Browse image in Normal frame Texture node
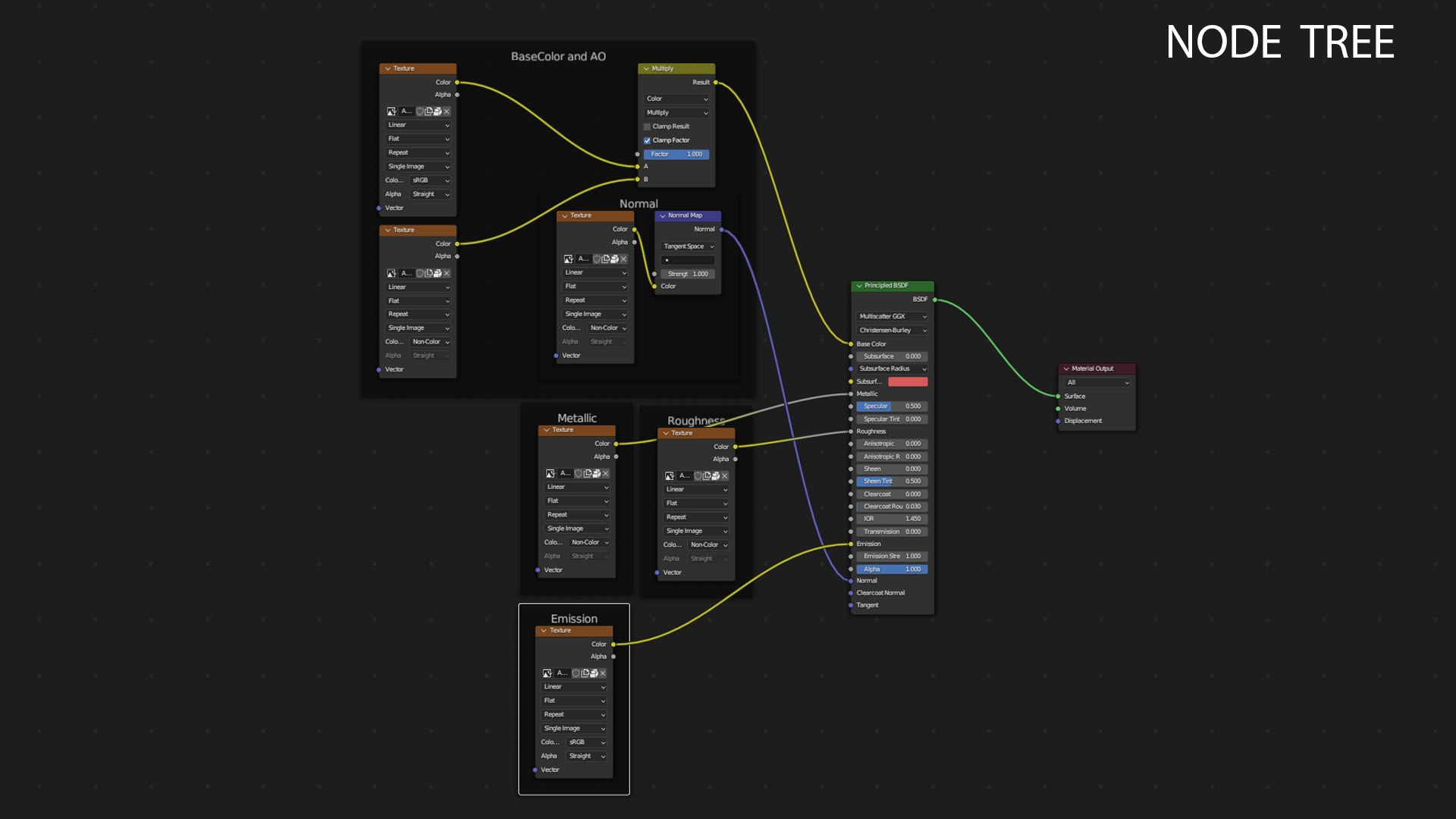The height and width of the screenshot is (819, 1456). pos(568,259)
